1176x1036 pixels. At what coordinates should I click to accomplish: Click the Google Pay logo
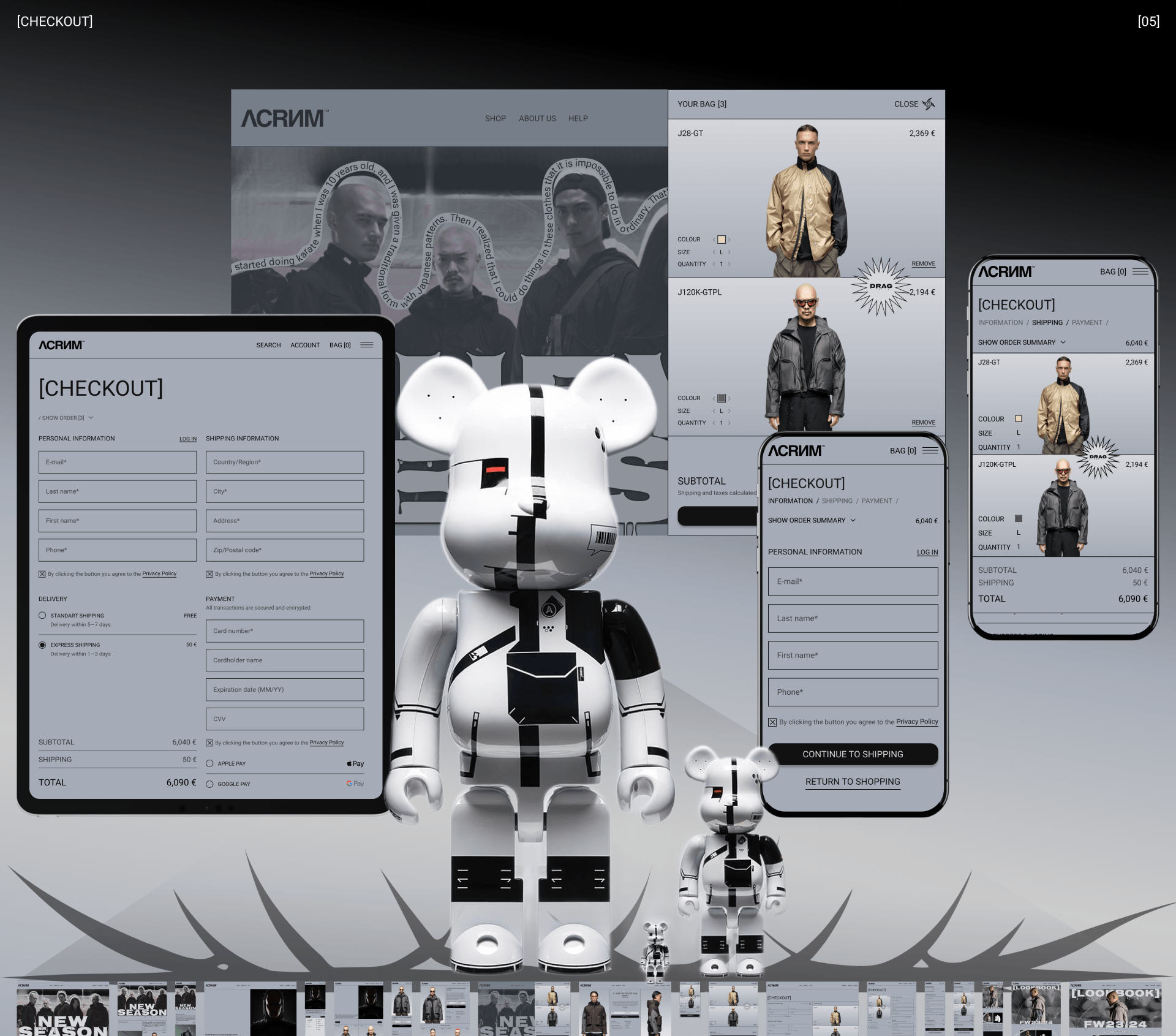(355, 784)
